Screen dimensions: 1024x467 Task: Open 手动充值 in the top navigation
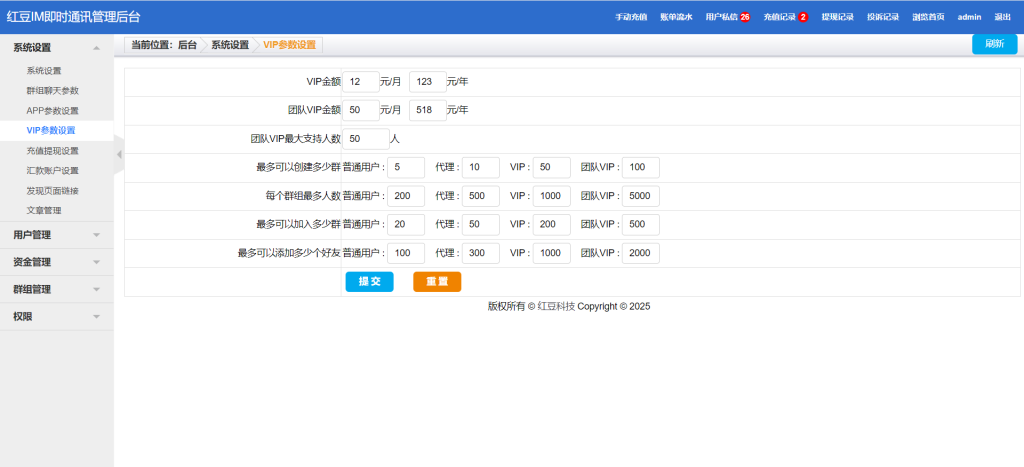click(631, 17)
